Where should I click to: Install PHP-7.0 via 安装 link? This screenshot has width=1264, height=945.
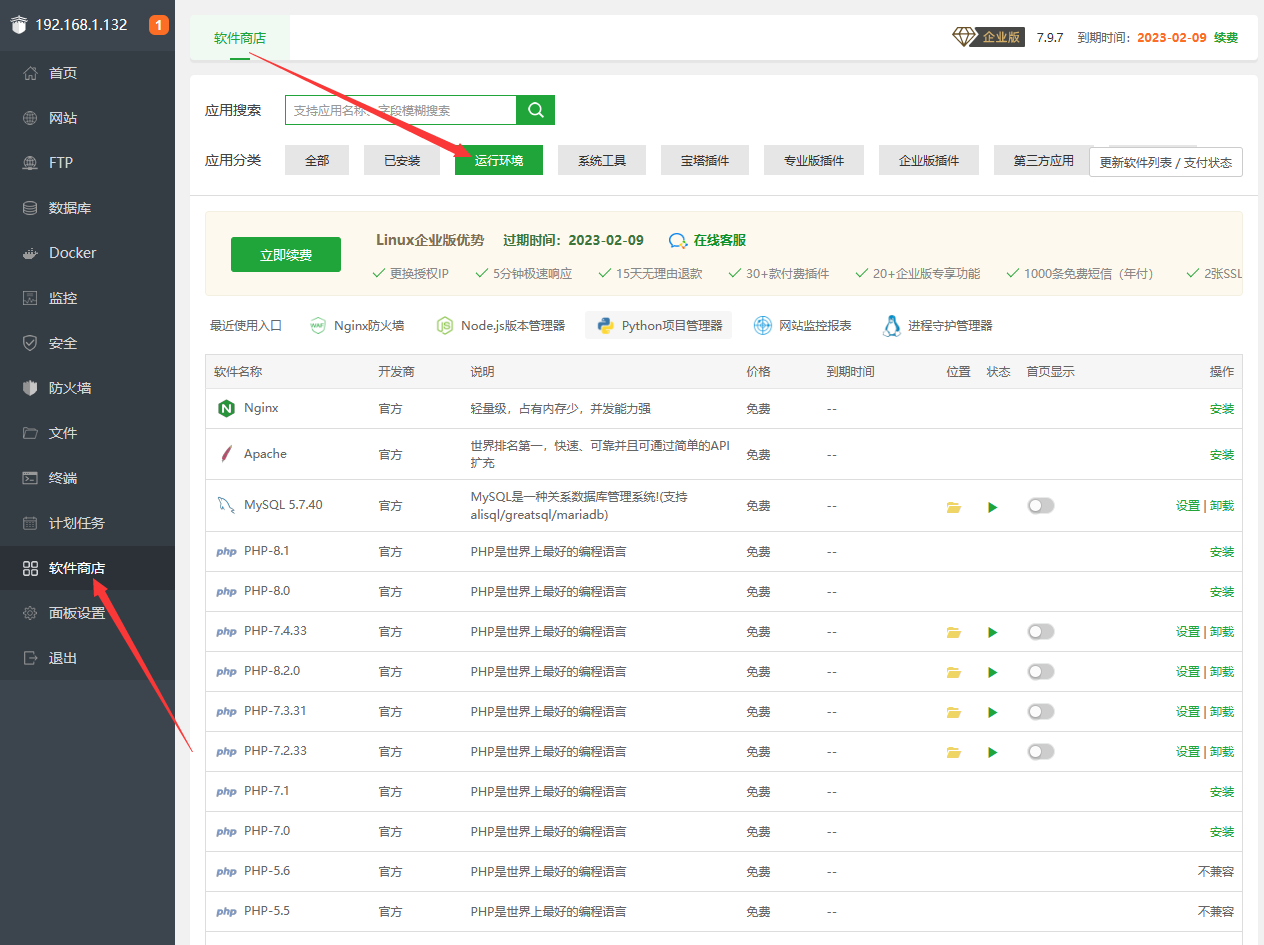coord(1222,832)
